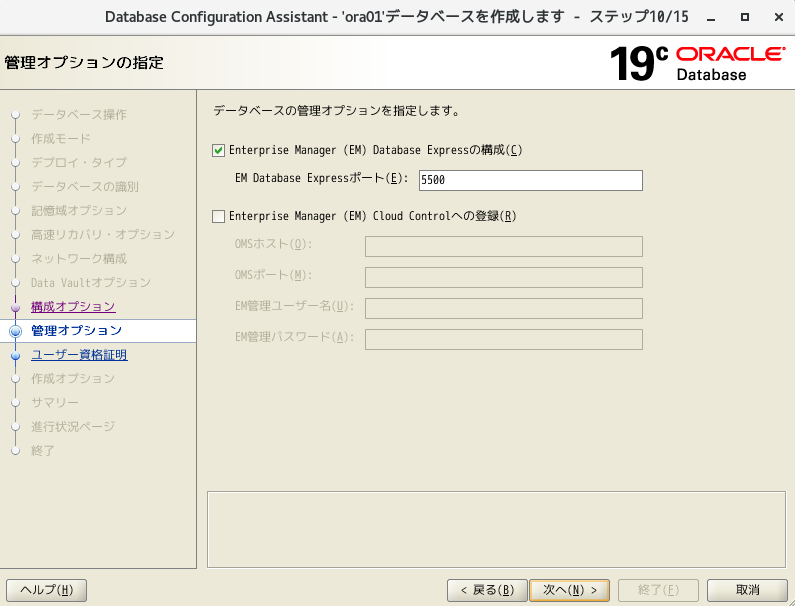Click the 終了(F) button
Screen dimensions: 795x606
[658, 590]
